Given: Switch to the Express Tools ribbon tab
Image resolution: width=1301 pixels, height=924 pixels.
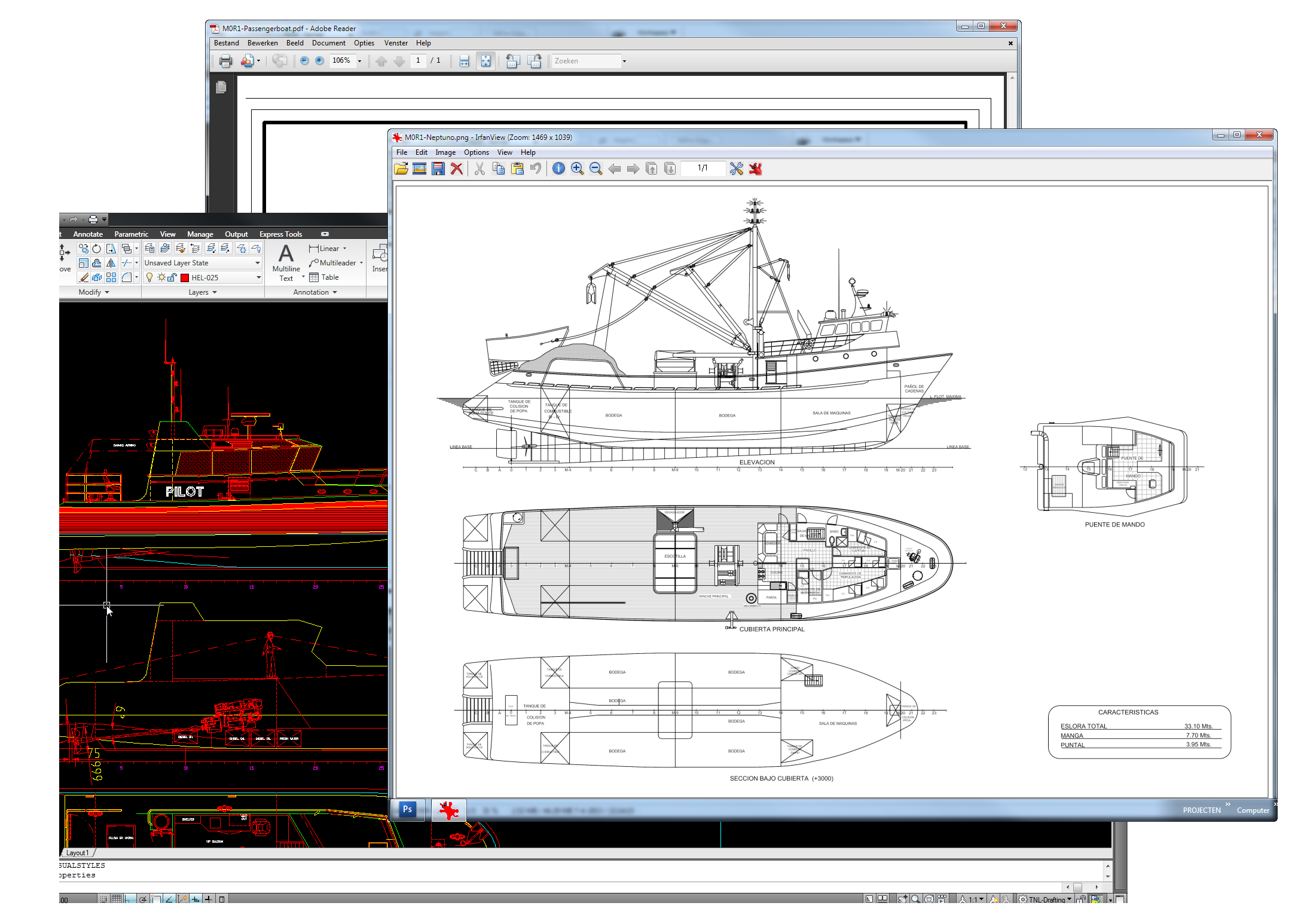Looking at the screenshot, I should point(281,234).
